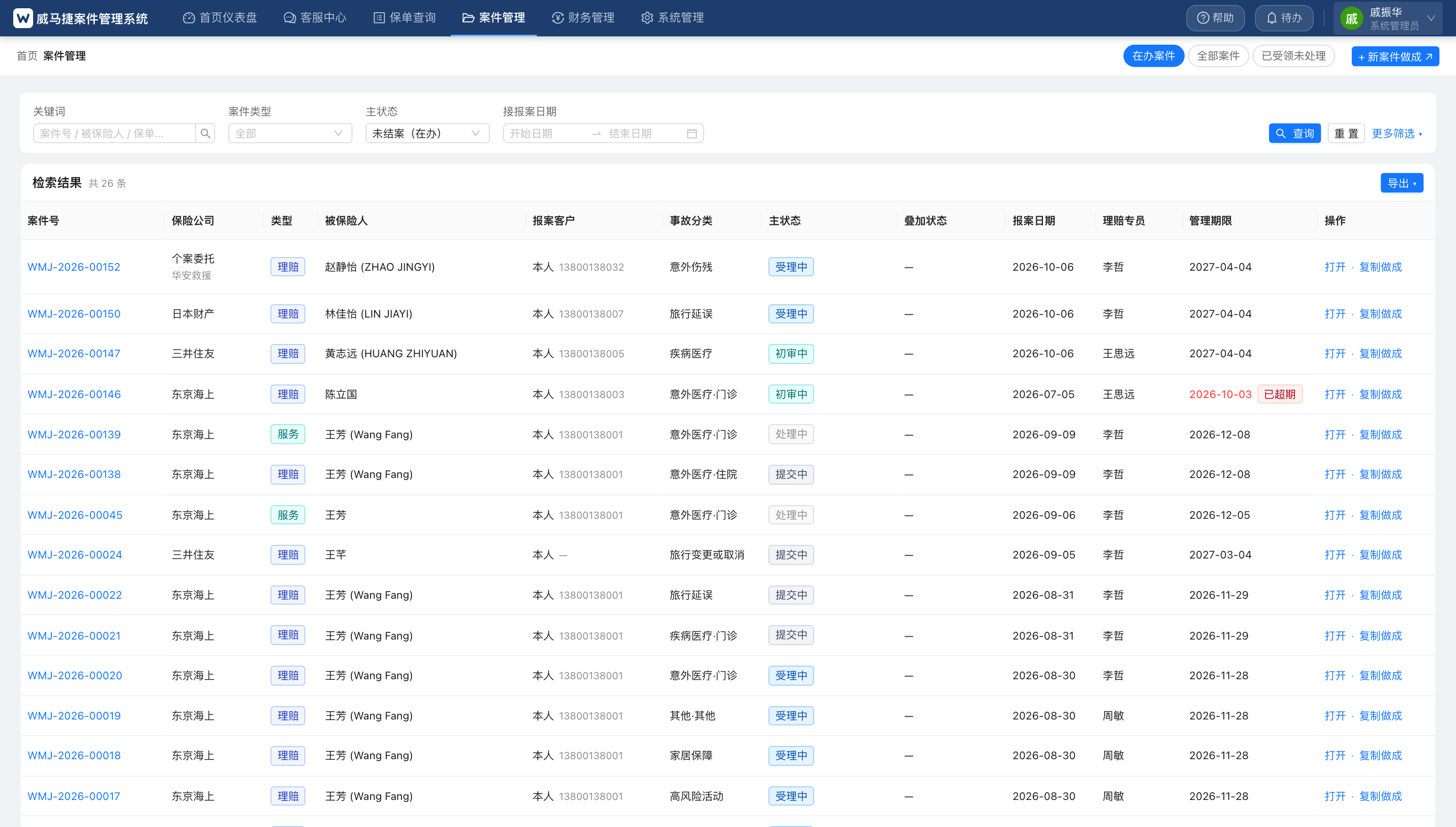Select the 案件管理 navigation tab

coord(494,18)
